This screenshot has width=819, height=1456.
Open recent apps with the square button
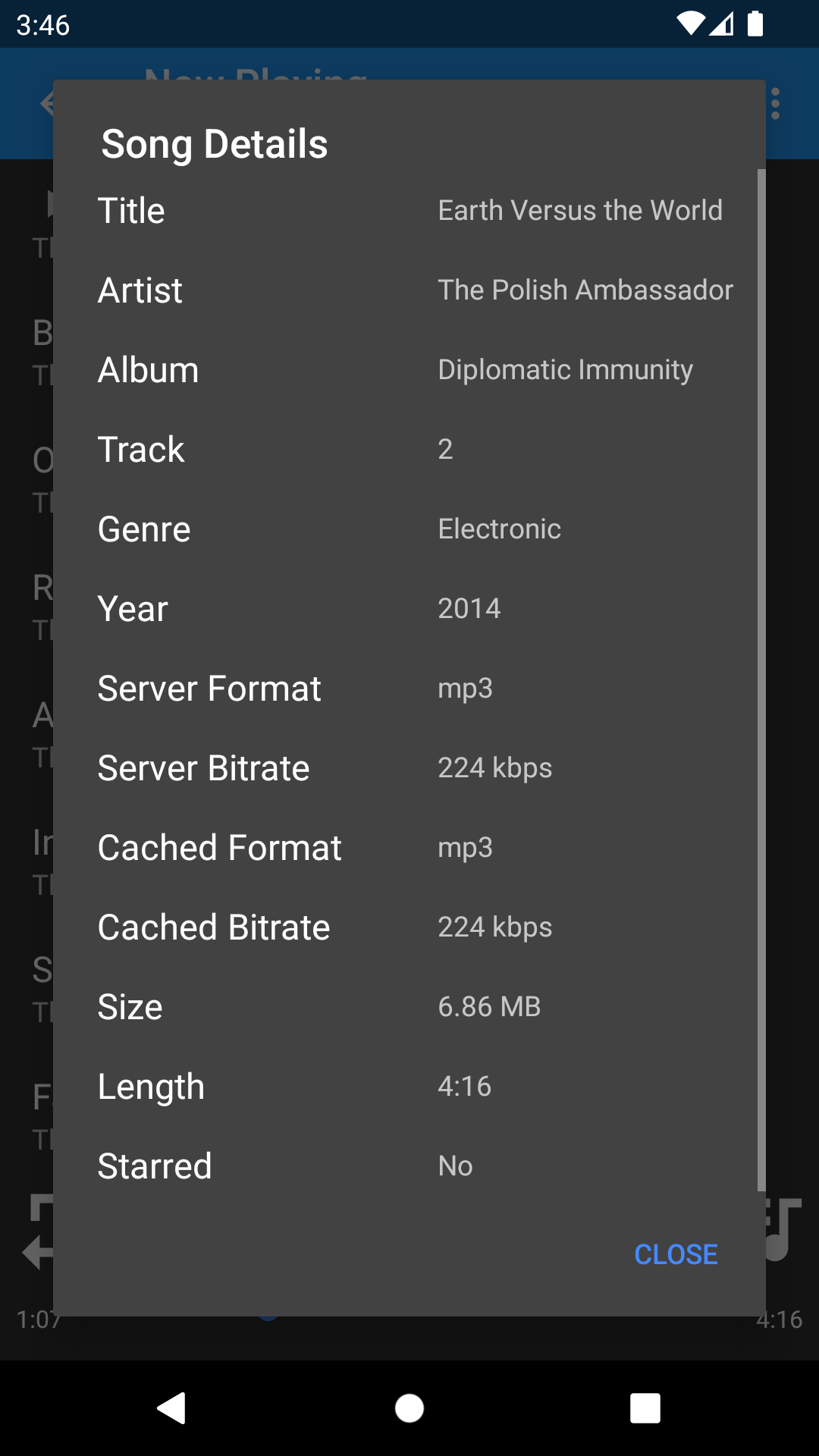(x=645, y=1408)
